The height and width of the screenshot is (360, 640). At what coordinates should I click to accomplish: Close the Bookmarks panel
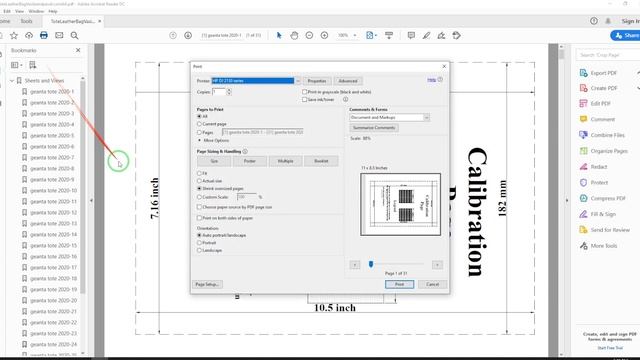[78, 50]
